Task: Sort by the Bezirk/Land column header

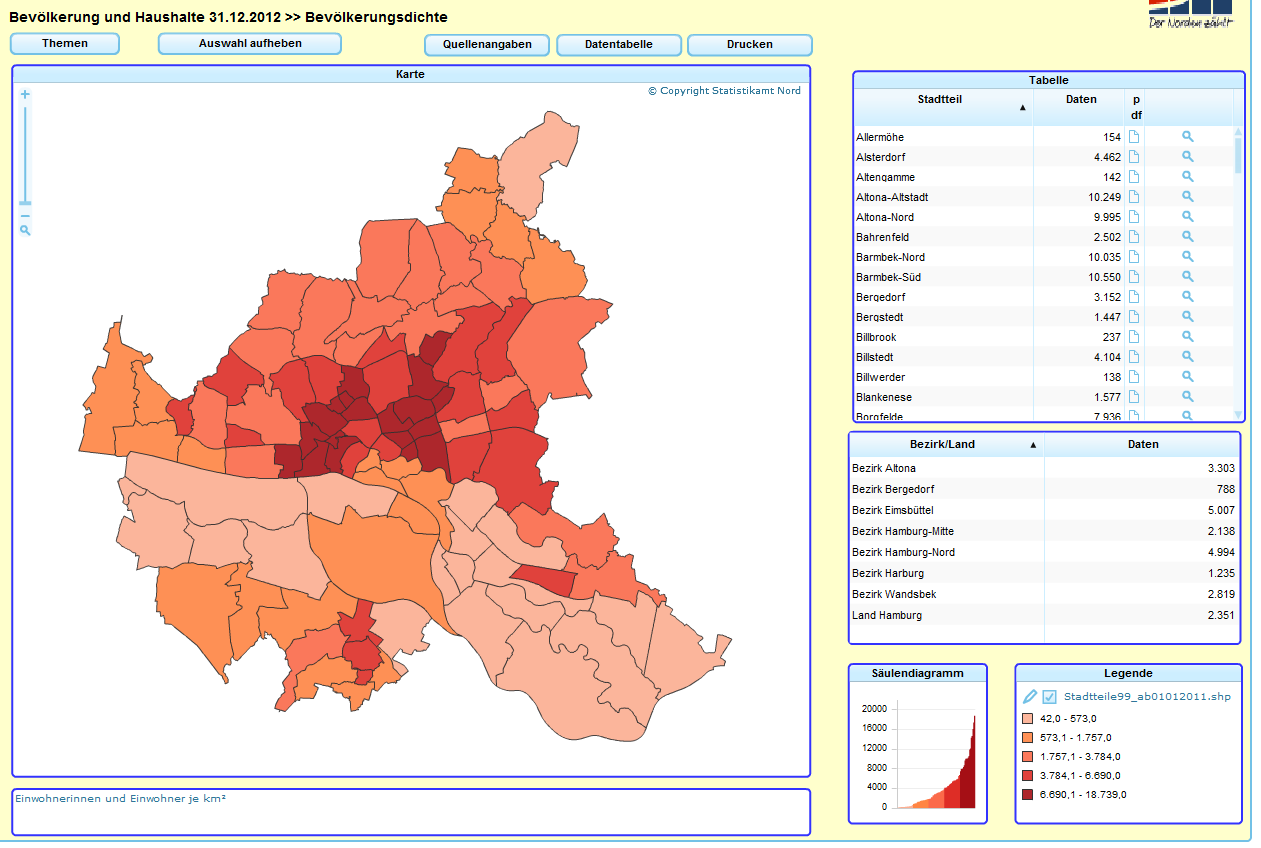Action: 944,444
